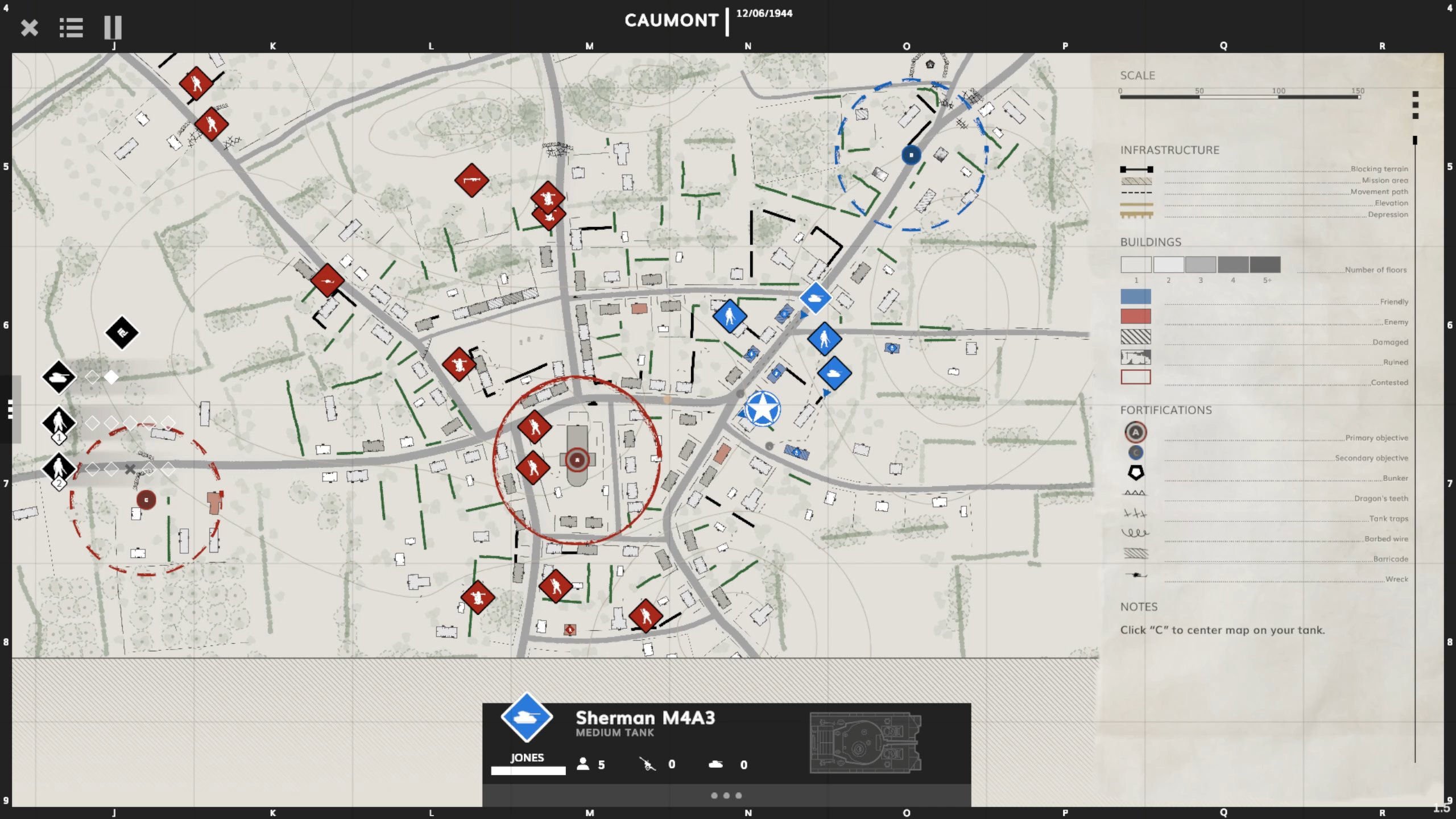1456x819 pixels.
Task: Click the Sherman tank blueprint thumbnail
Action: pyautogui.click(x=865, y=743)
